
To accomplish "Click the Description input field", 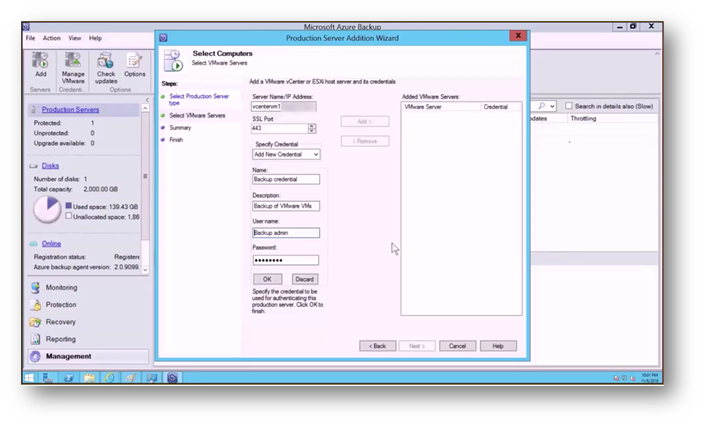I will (286, 206).
